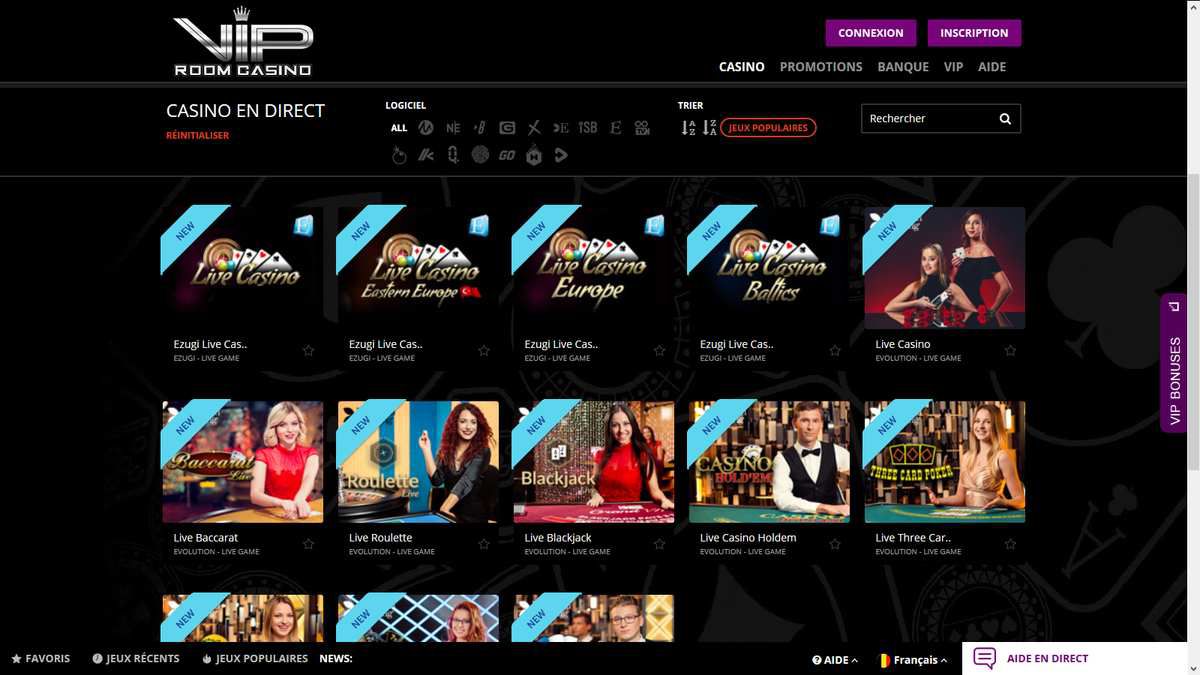Open the BANQUE menu item
1200x675 pixels.
(x=903, y=67)
